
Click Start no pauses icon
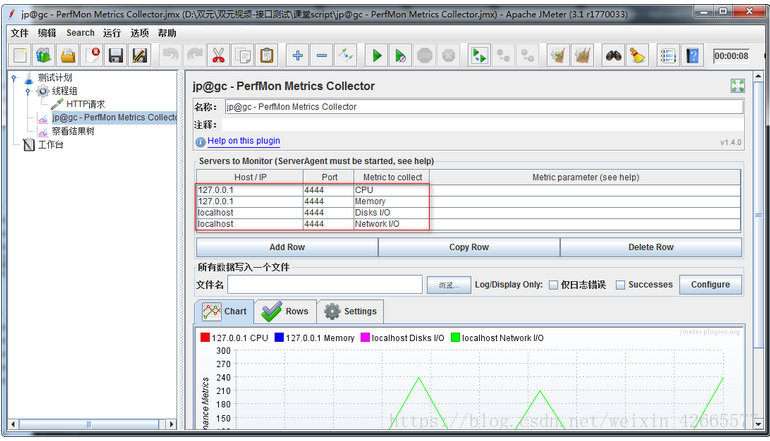click(401, 55)
